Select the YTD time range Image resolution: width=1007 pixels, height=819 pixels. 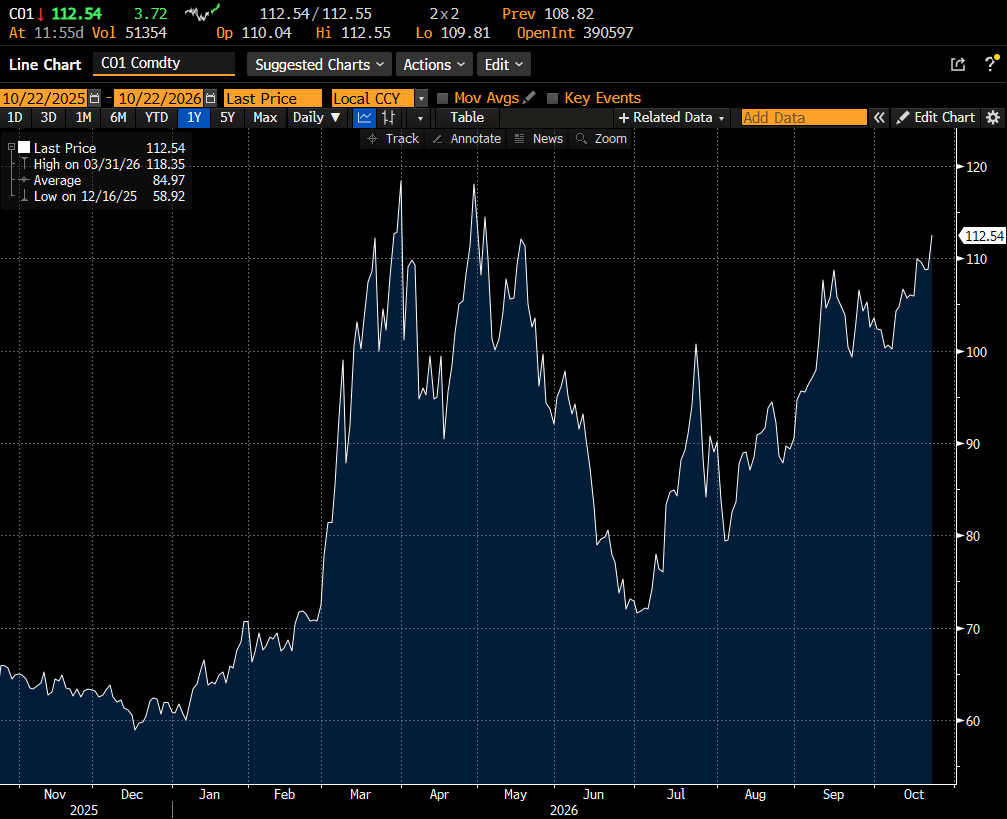[x=157, y=118]
